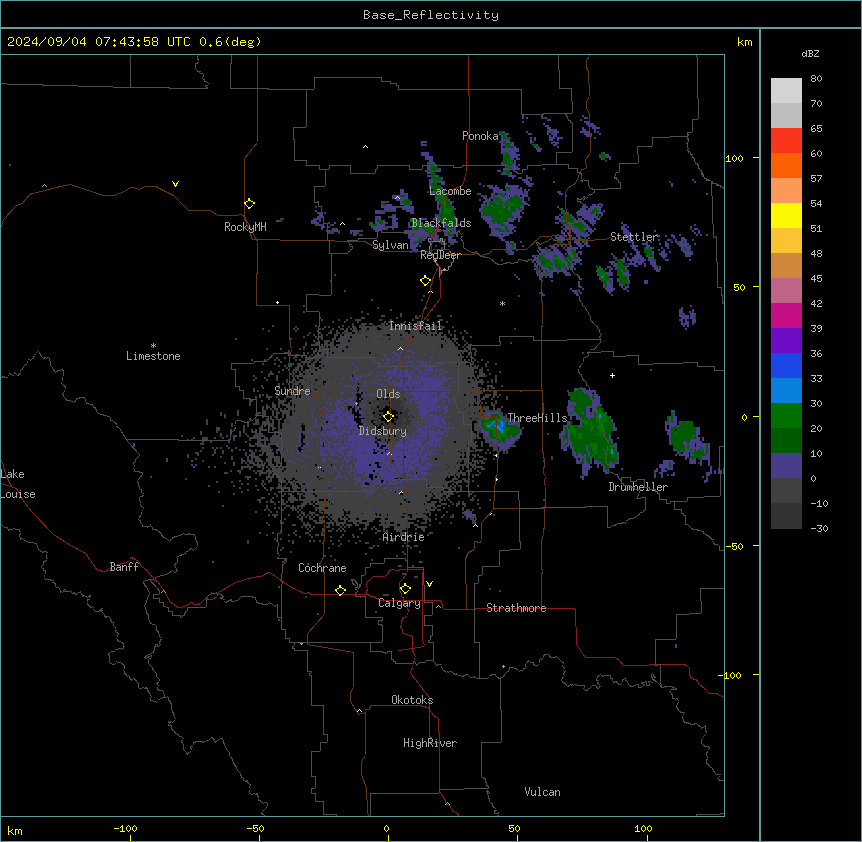Click the Ponoka town label
Viewport: 862px width, 842px height.
[x=480, y=136]
